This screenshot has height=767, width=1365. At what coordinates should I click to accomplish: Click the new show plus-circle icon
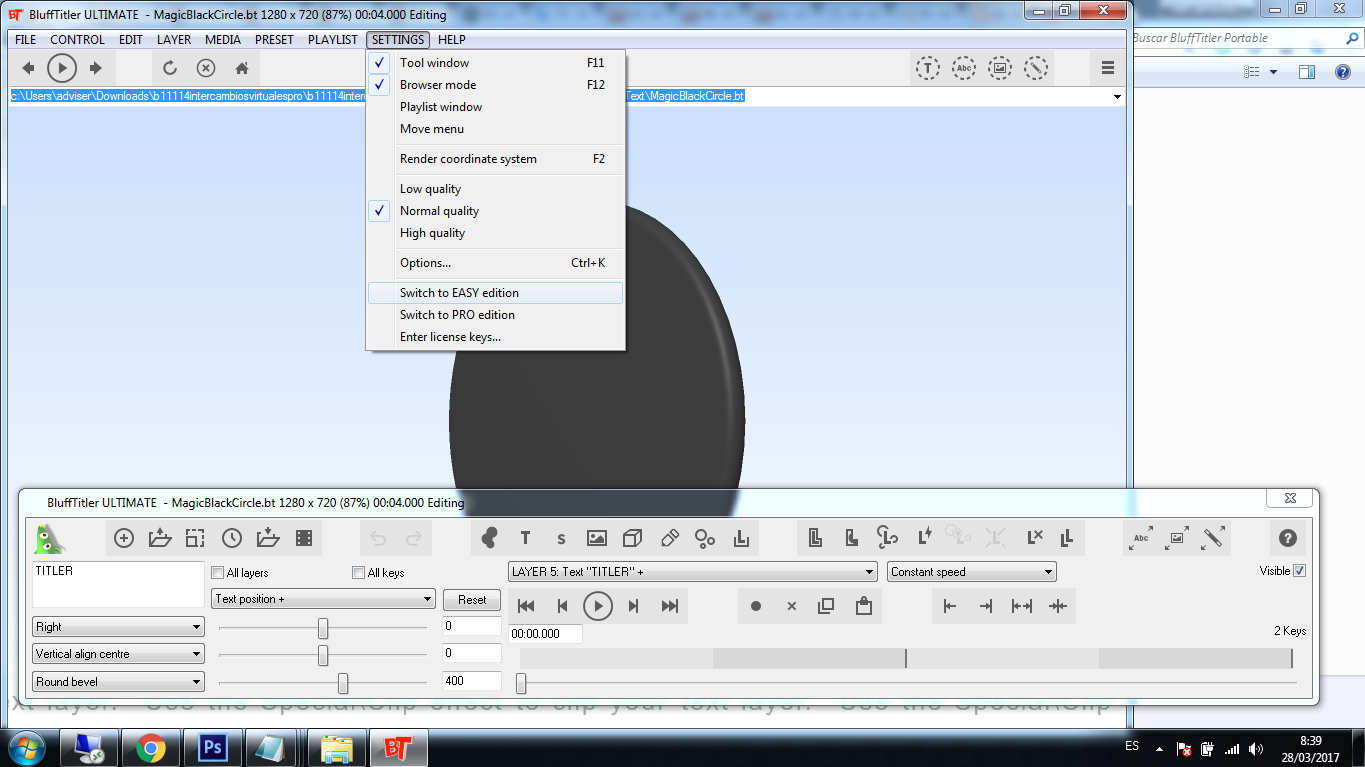pos(124,538)
